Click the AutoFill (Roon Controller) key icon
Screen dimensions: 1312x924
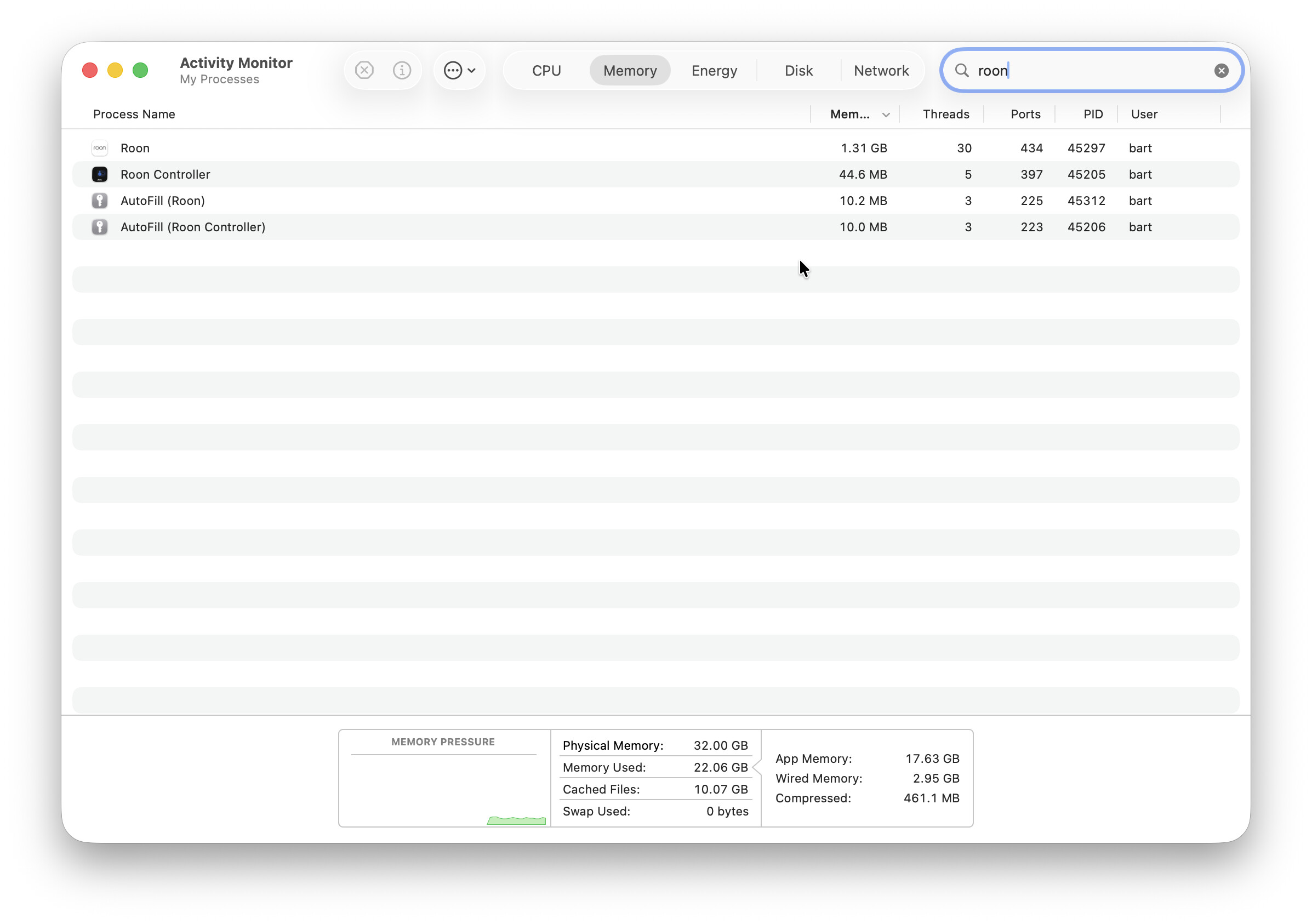click(x=99, y=227)
